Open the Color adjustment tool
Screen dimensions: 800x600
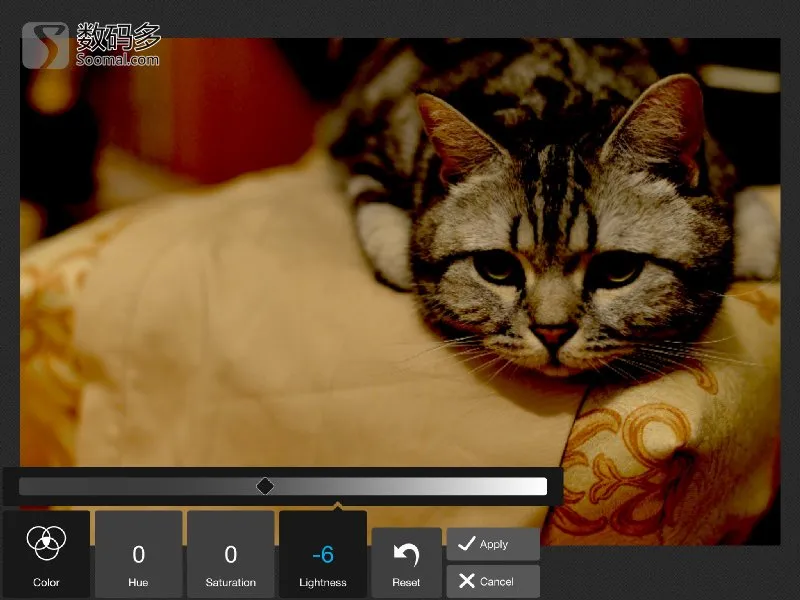point(46,554)
